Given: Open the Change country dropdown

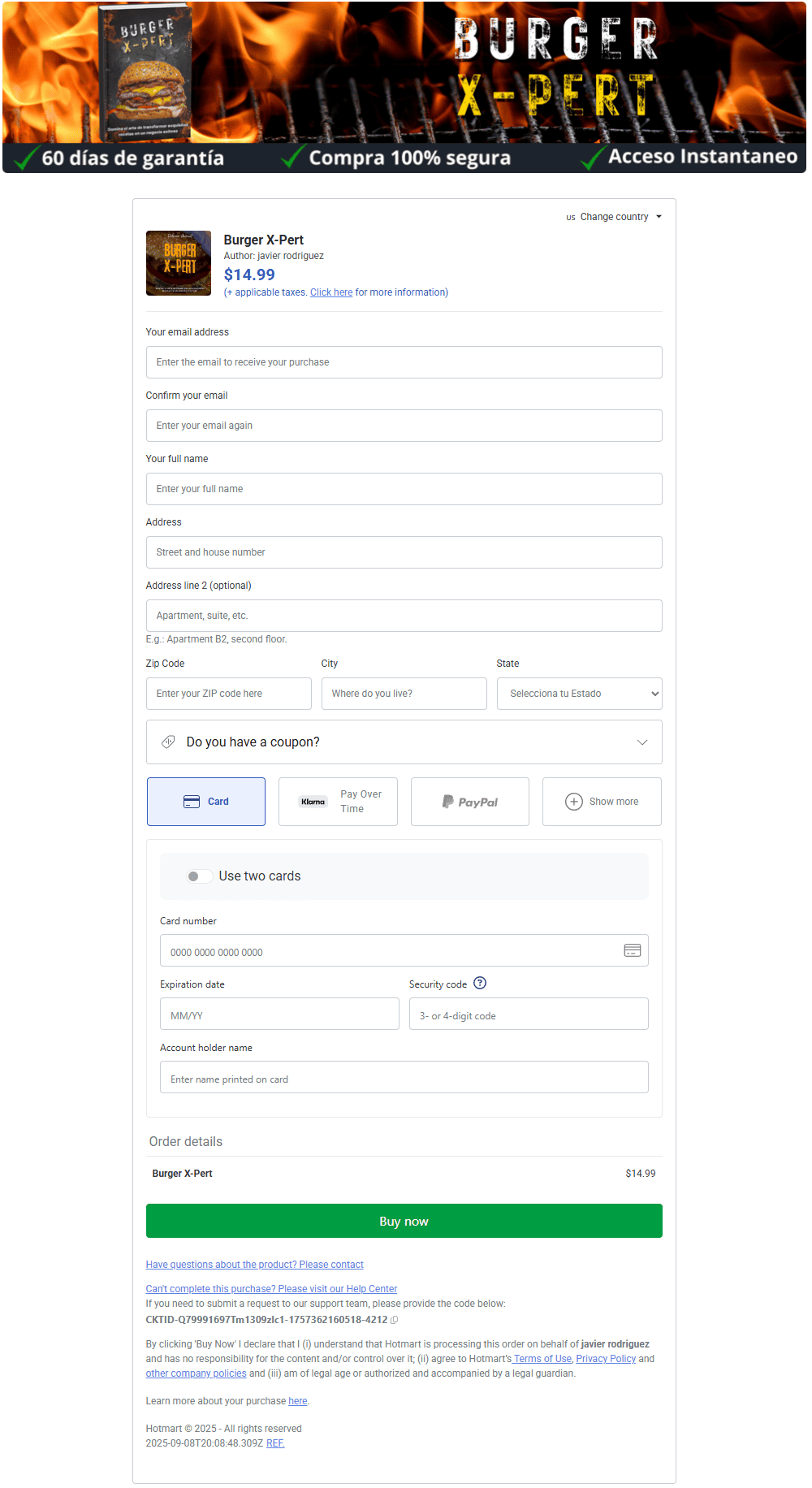Looking at the screenshot, I should [x=615, y=217].
